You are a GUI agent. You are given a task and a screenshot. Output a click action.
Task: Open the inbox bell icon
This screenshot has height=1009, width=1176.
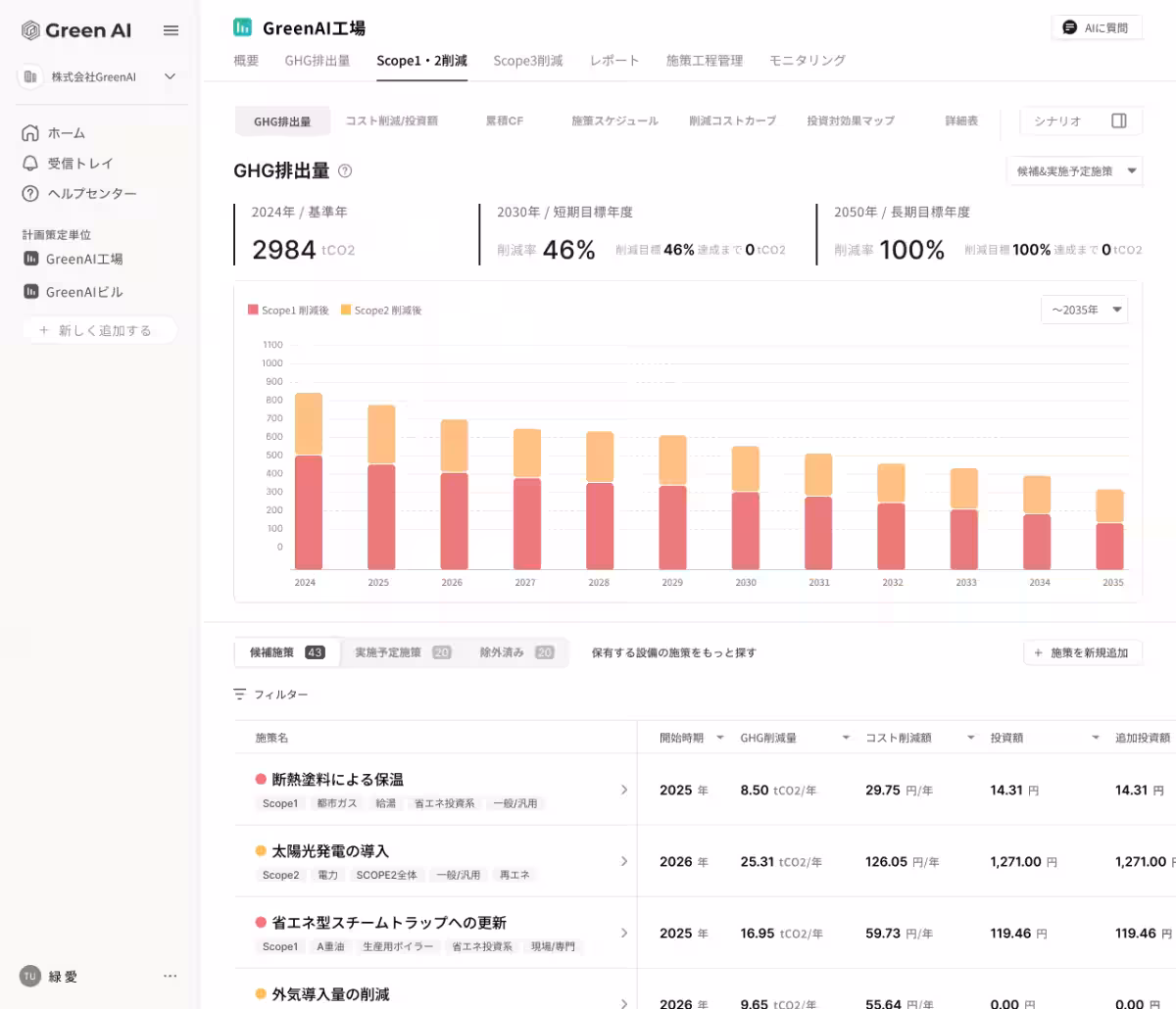[x=30, y=163]
